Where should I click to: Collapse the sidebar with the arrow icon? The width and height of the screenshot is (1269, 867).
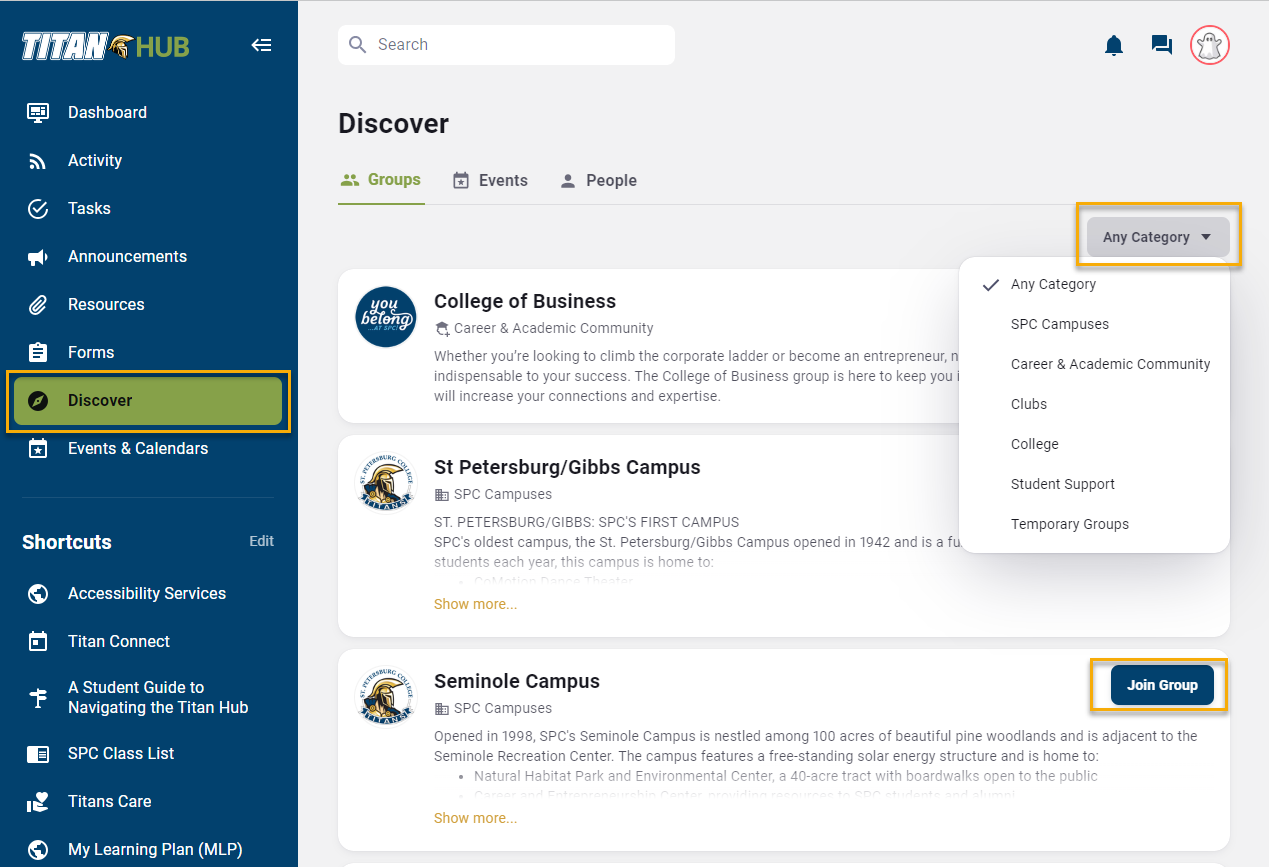coord(261,45)
